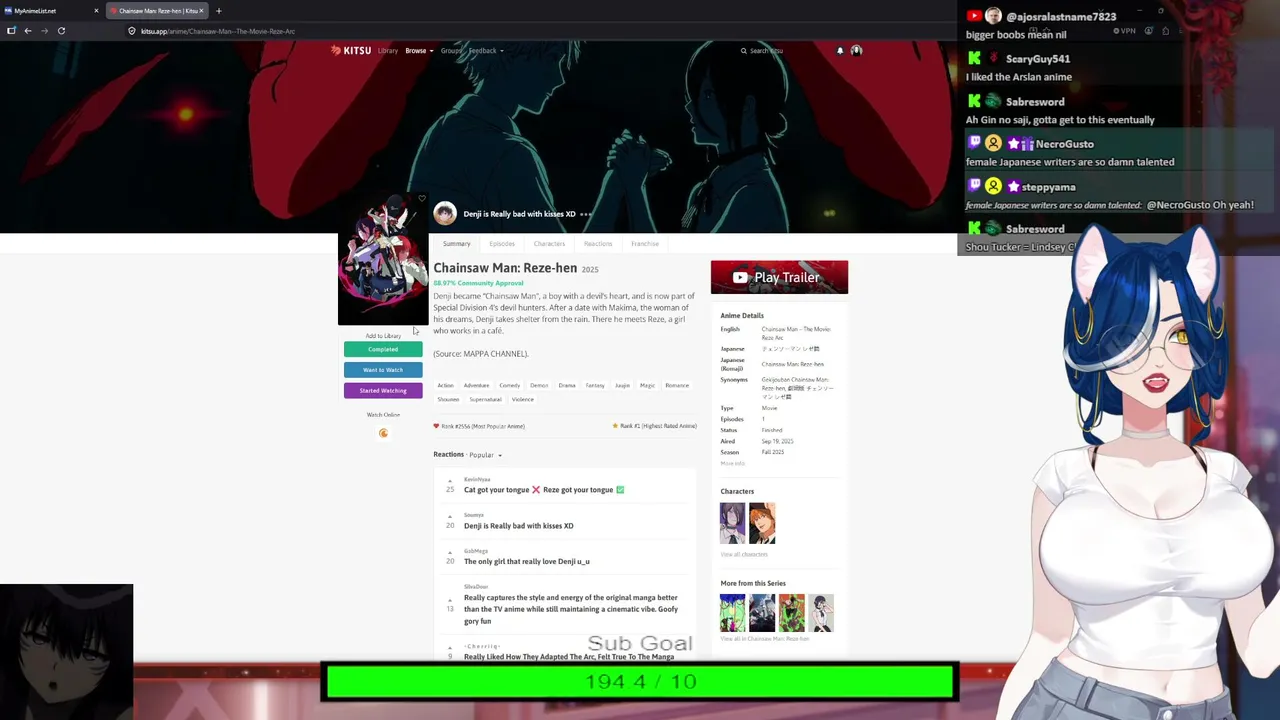Open the Groups navigation link
This screenshot has height=720, width=1280.
(451, 50)
